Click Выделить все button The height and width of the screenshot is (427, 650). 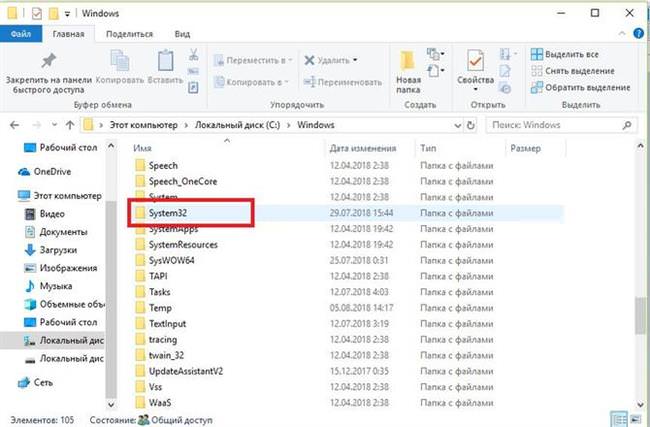click(565, 54)
